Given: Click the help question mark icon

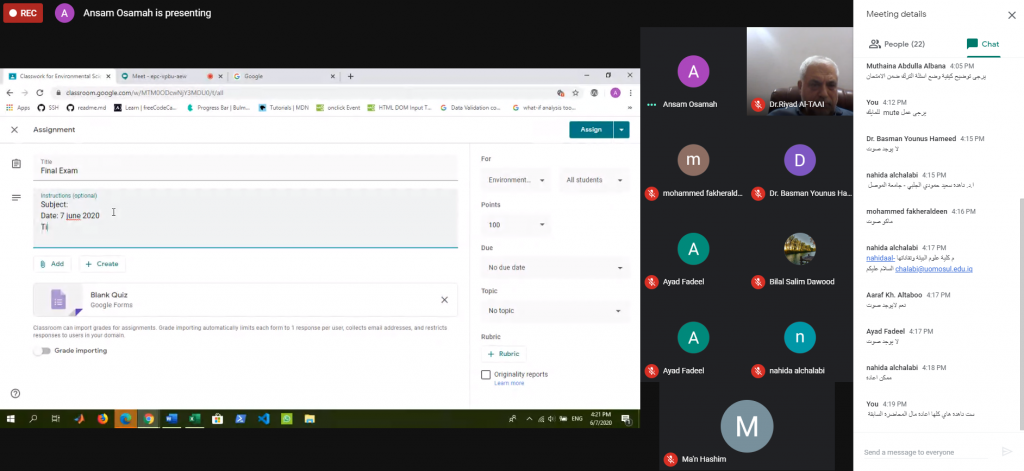Looking at the screenshot, I should click(x=15, y=393).
